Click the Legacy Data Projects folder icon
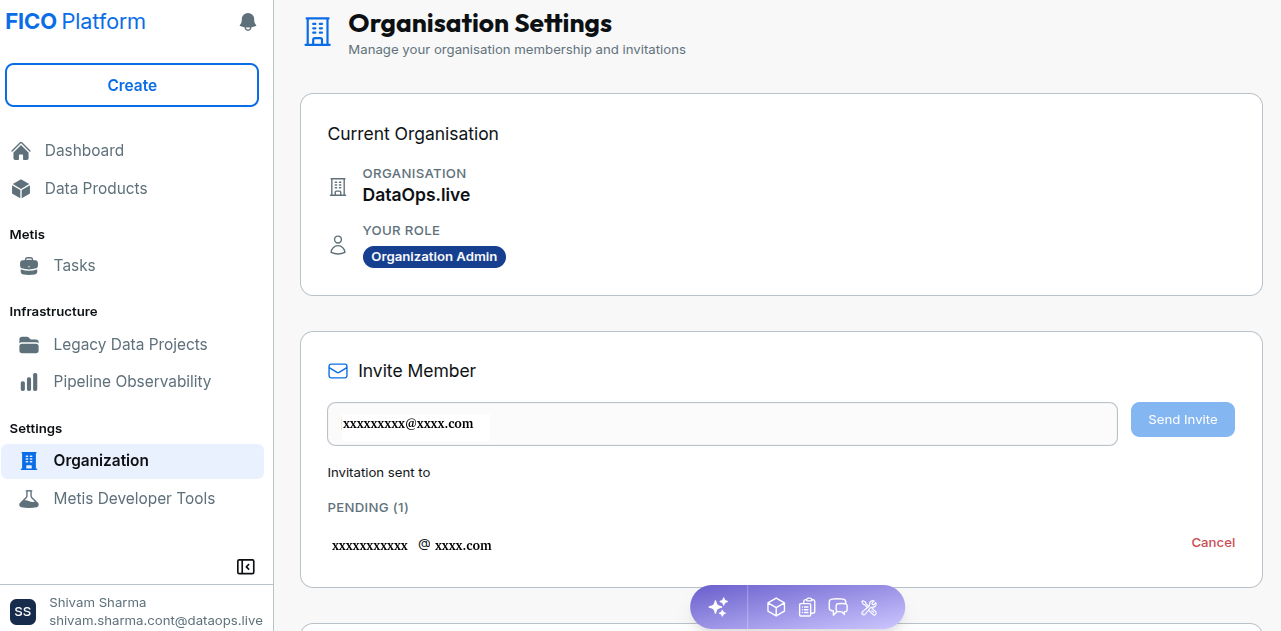1281x631 pixels. pos(29,345)
